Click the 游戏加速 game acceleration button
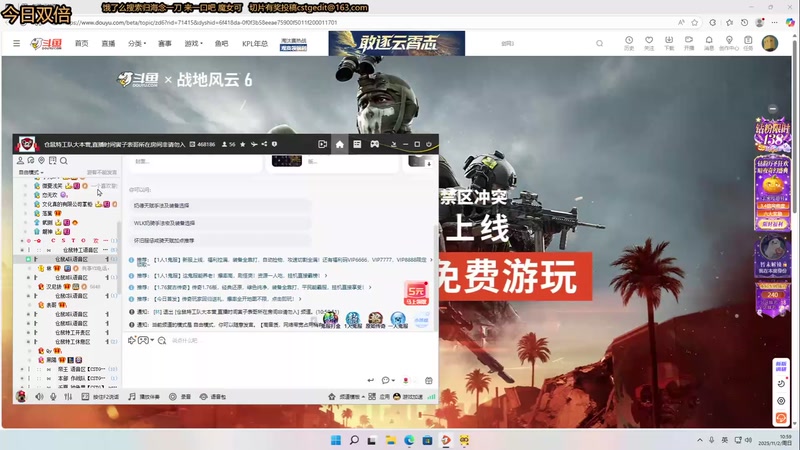Viewport: 800px width, 450px height. coord(408,396)
